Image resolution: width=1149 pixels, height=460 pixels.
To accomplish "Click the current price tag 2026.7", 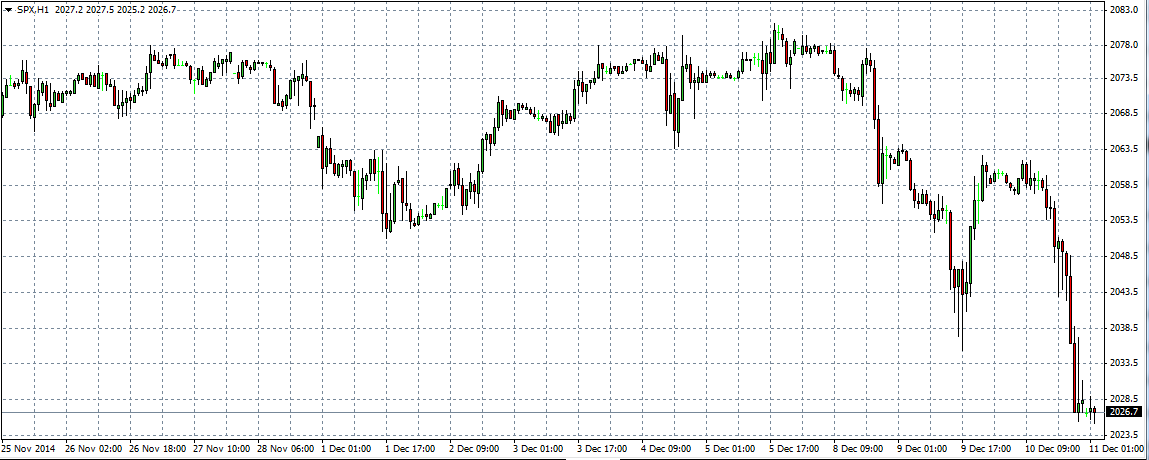I will point(1124,412).
